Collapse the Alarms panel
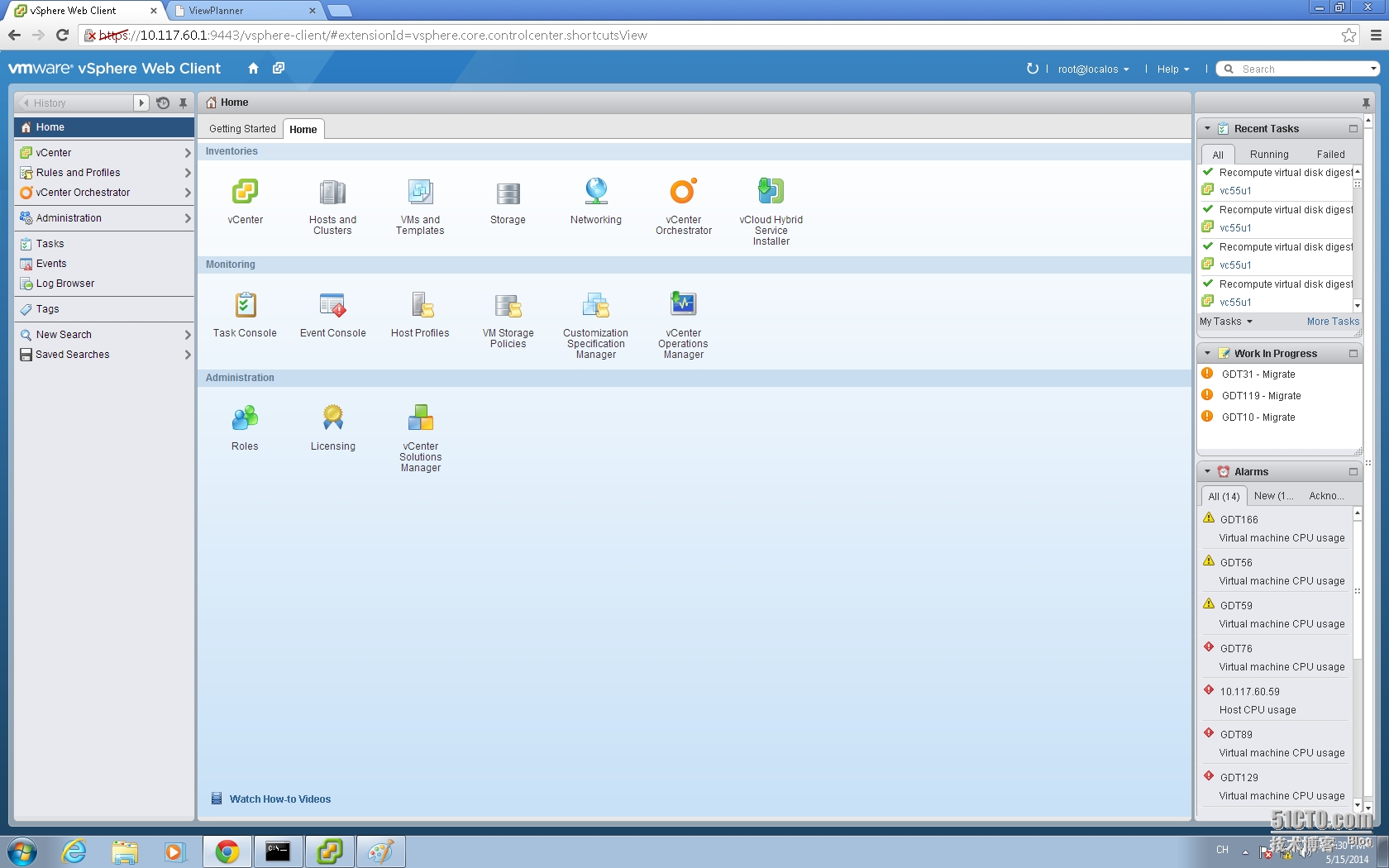 click(x=1207, y=472)
